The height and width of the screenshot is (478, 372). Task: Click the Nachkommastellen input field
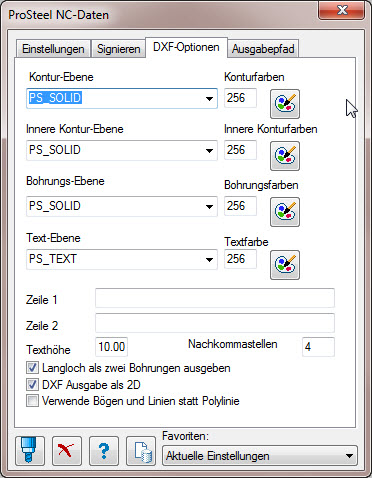[x=318, y=347]
